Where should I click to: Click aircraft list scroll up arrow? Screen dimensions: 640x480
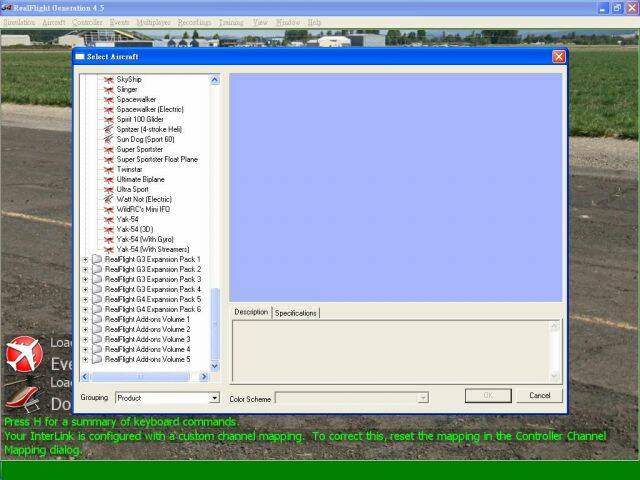(x=215, y=80)
